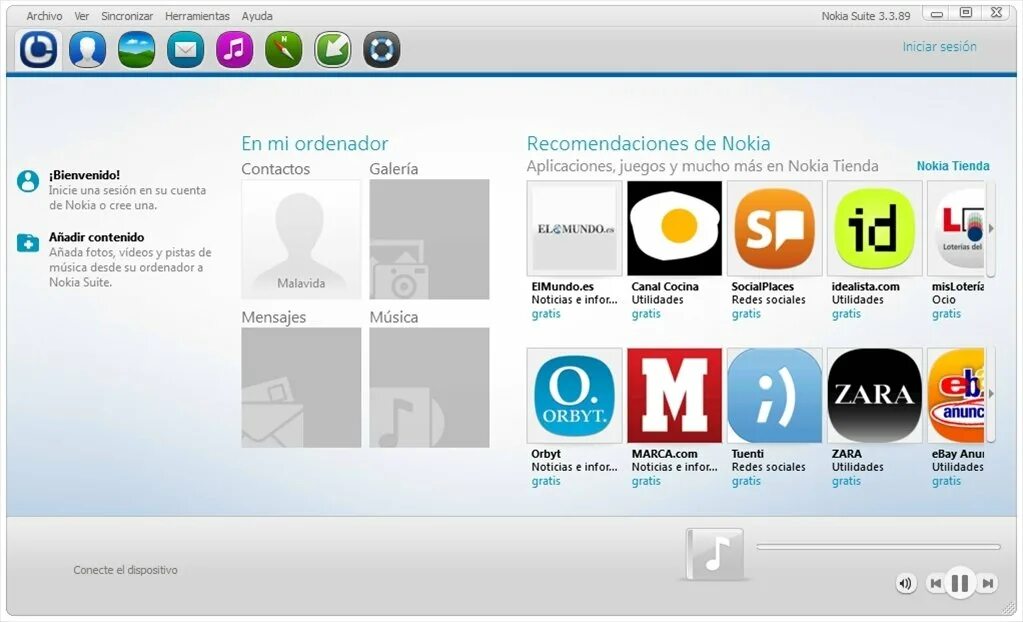1023x622 pixels.
Task: Open the Música tile
Action: [x=429, y=388]
